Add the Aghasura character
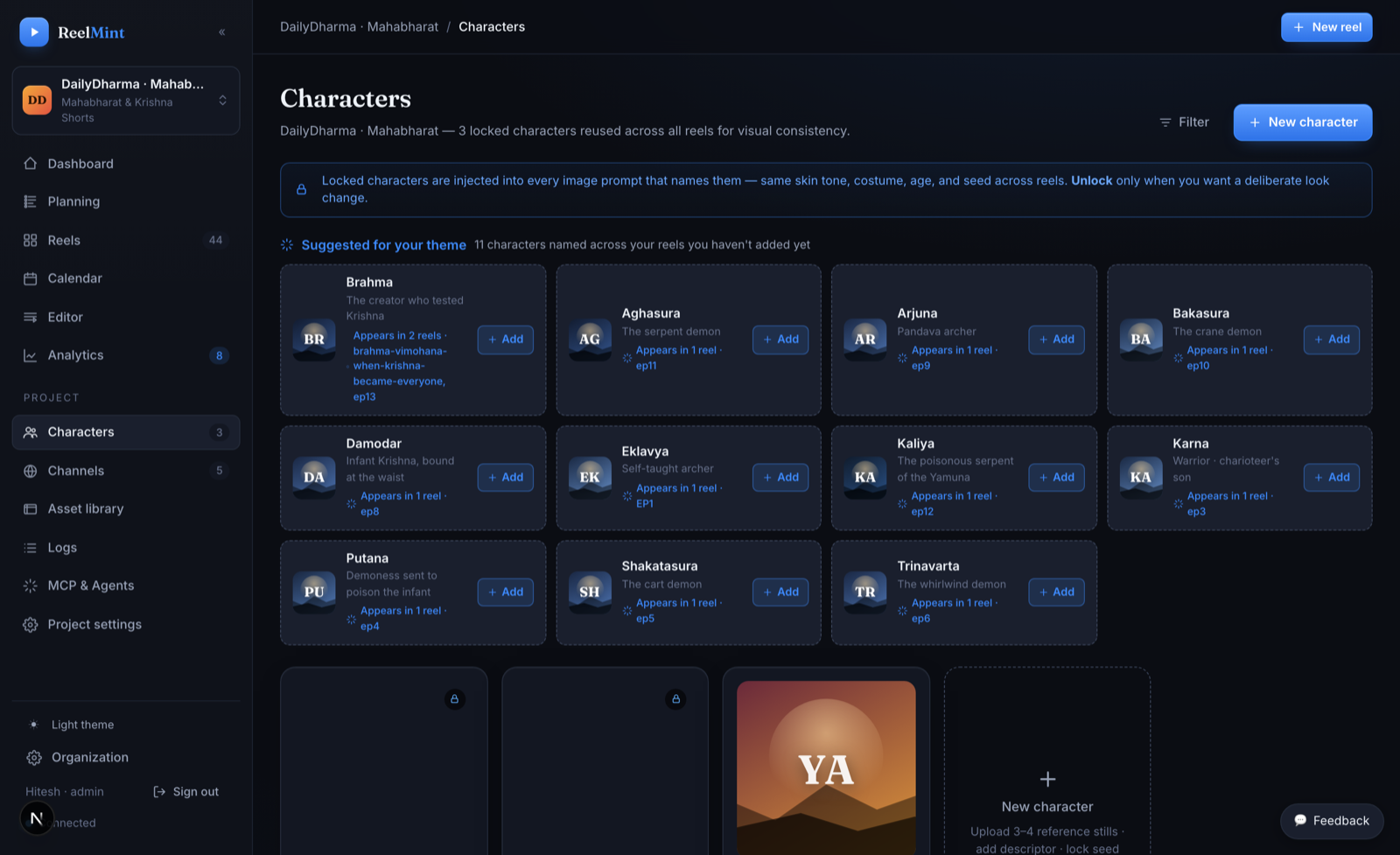This screenshot has height=855, width=1400. click(x=780, y=340)
